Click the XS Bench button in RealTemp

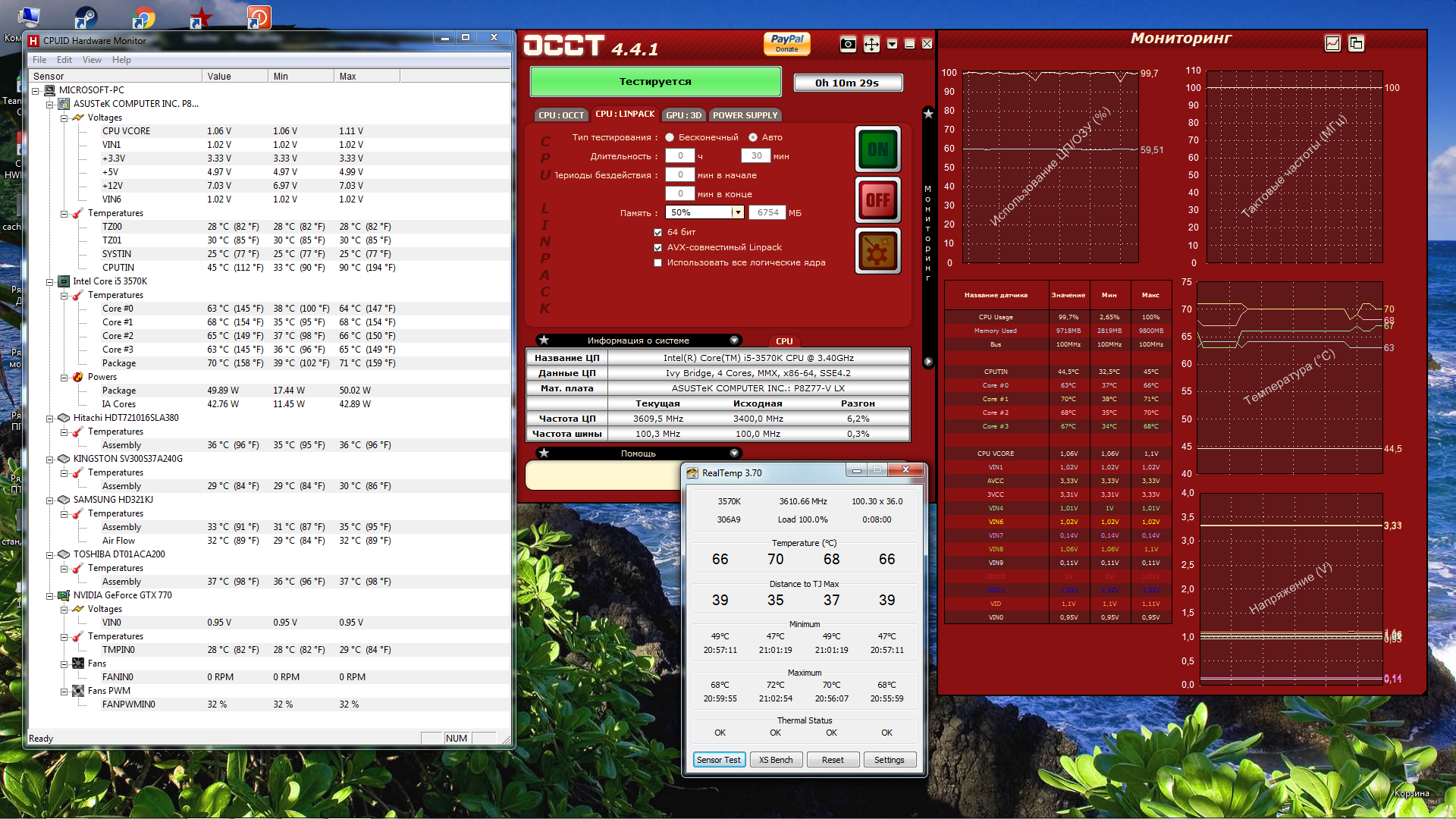[776, 760]
